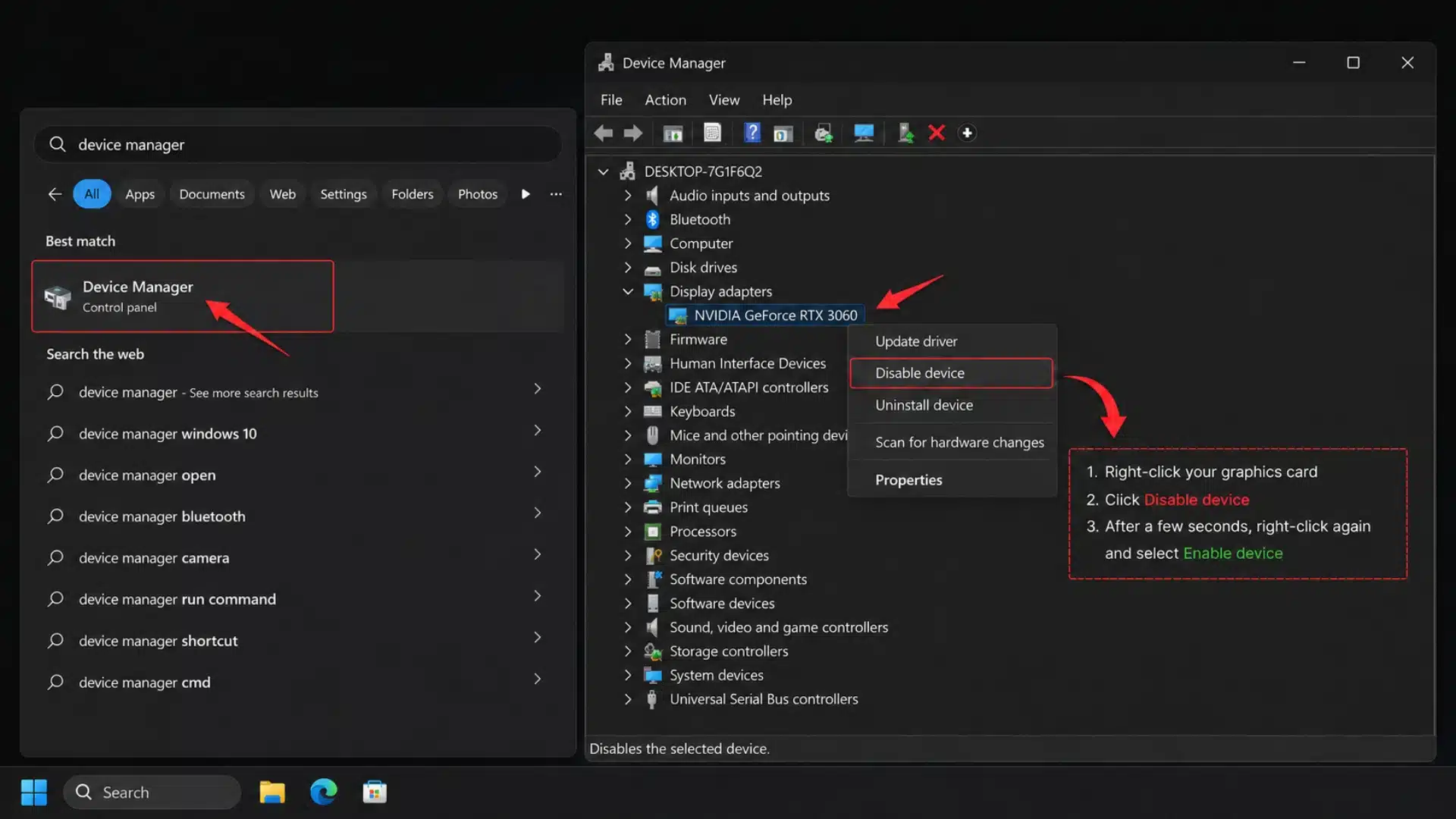Screen dimensions: 1456x819
Task: Switch to the Web search filter
Action: (x=282, y=195)
